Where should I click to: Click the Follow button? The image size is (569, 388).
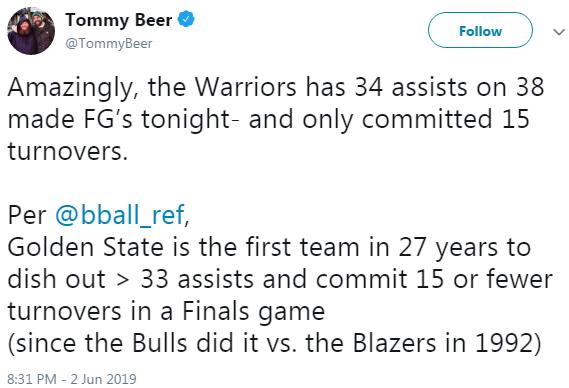[480, 30]
